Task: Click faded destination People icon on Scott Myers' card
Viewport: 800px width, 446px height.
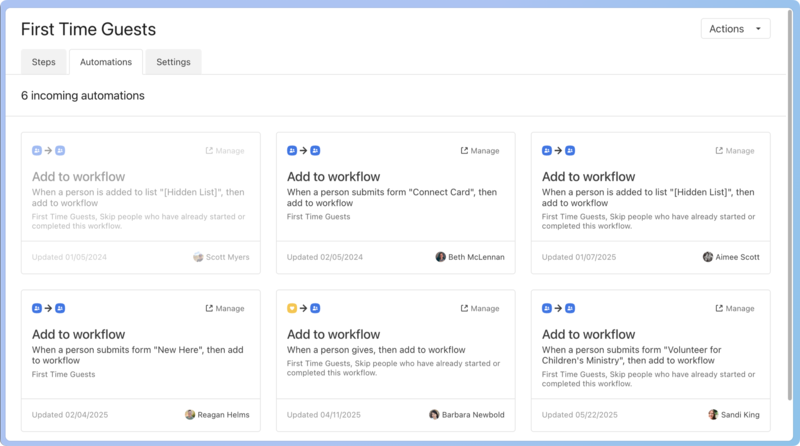Action: pyautogui.click(x=60, y=151)
